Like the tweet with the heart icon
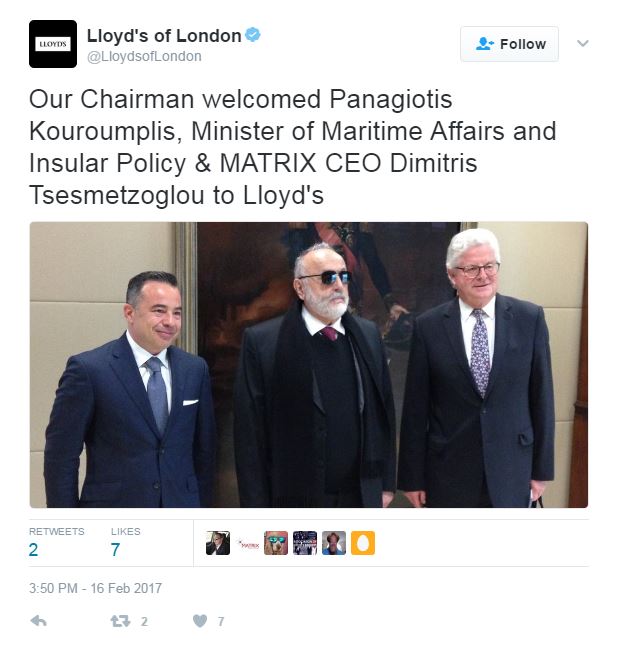The height and width of the screenshot is (650, 624). point(200,621)
